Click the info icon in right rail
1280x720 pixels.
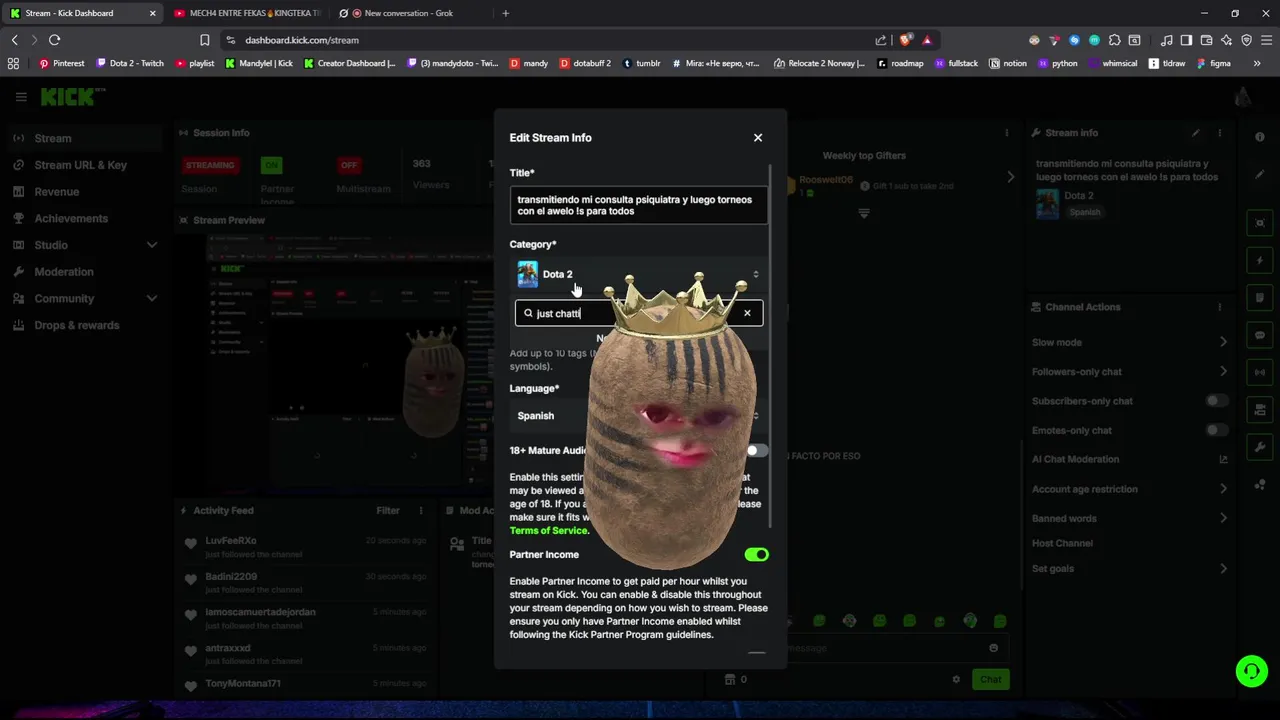[x=1260, y=137]
